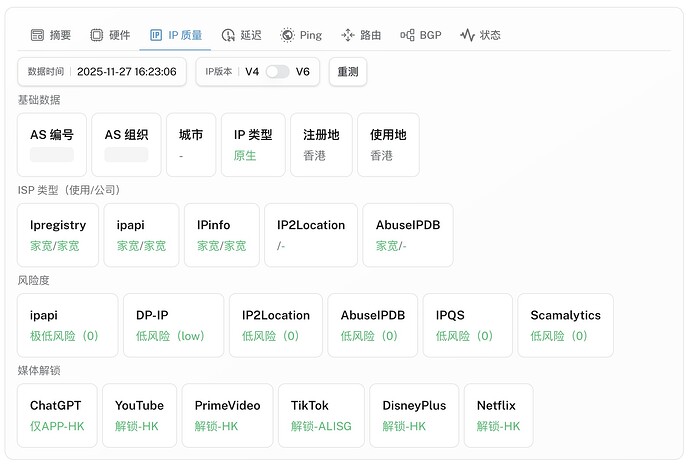690x466 pixels.
Task: Click TikTok 解锁-ALISG card
Action: pos(321,415)
